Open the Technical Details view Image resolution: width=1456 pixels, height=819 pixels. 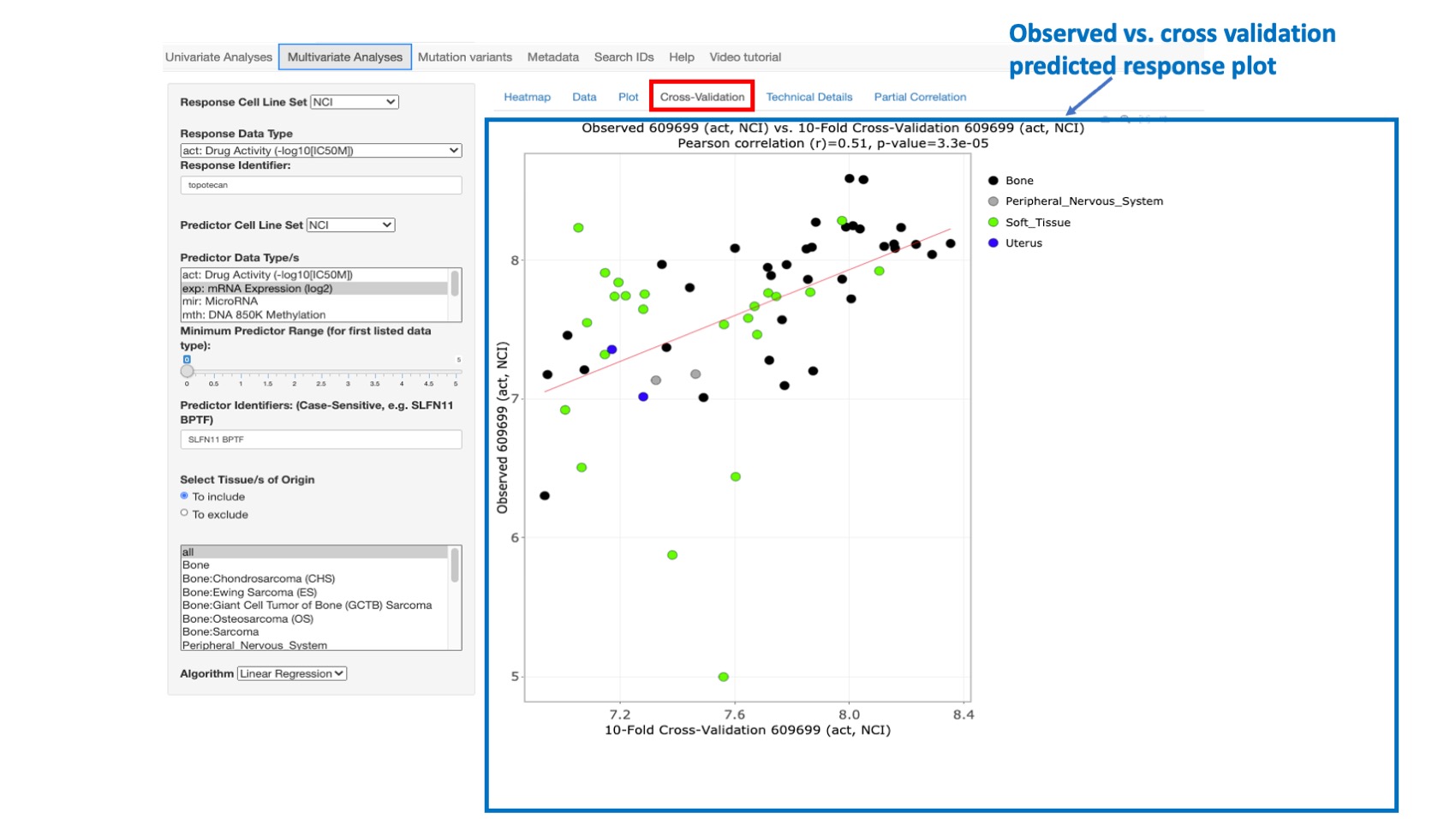(808, 97)
